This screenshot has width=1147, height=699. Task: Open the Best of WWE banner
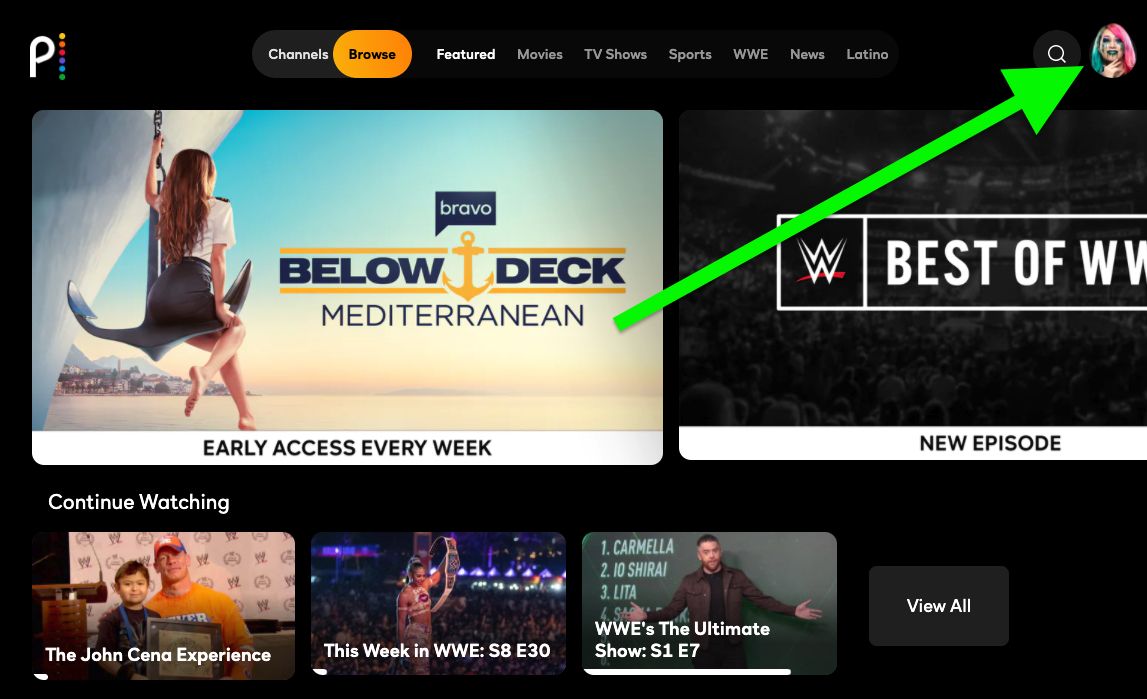tap(913, 285)
